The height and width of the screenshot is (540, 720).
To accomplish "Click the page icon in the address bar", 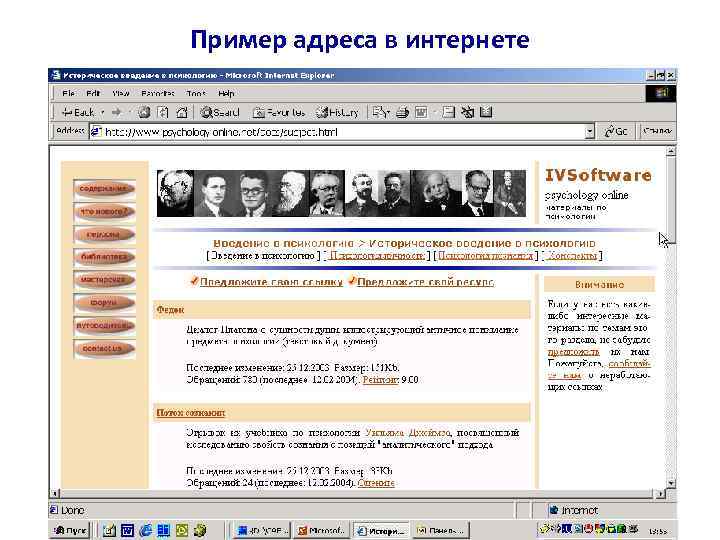I will pyautogui.click(x=96, y=132).
